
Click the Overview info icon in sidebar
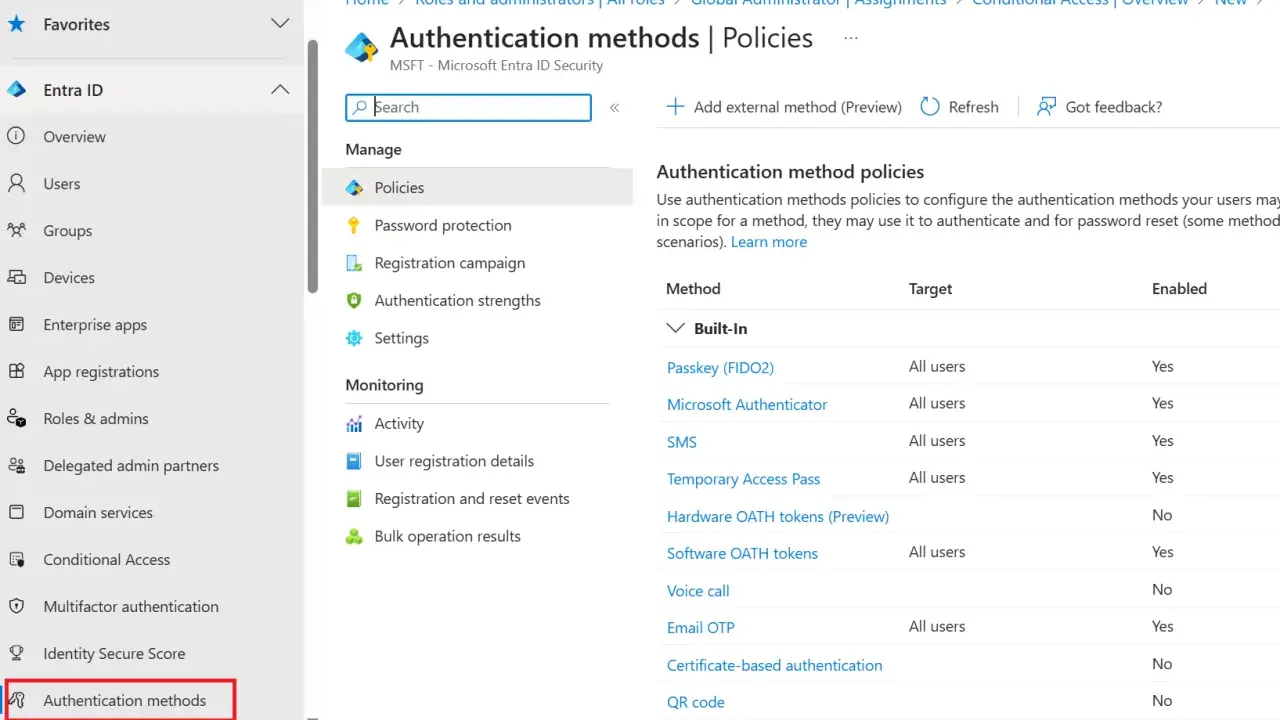16,136
